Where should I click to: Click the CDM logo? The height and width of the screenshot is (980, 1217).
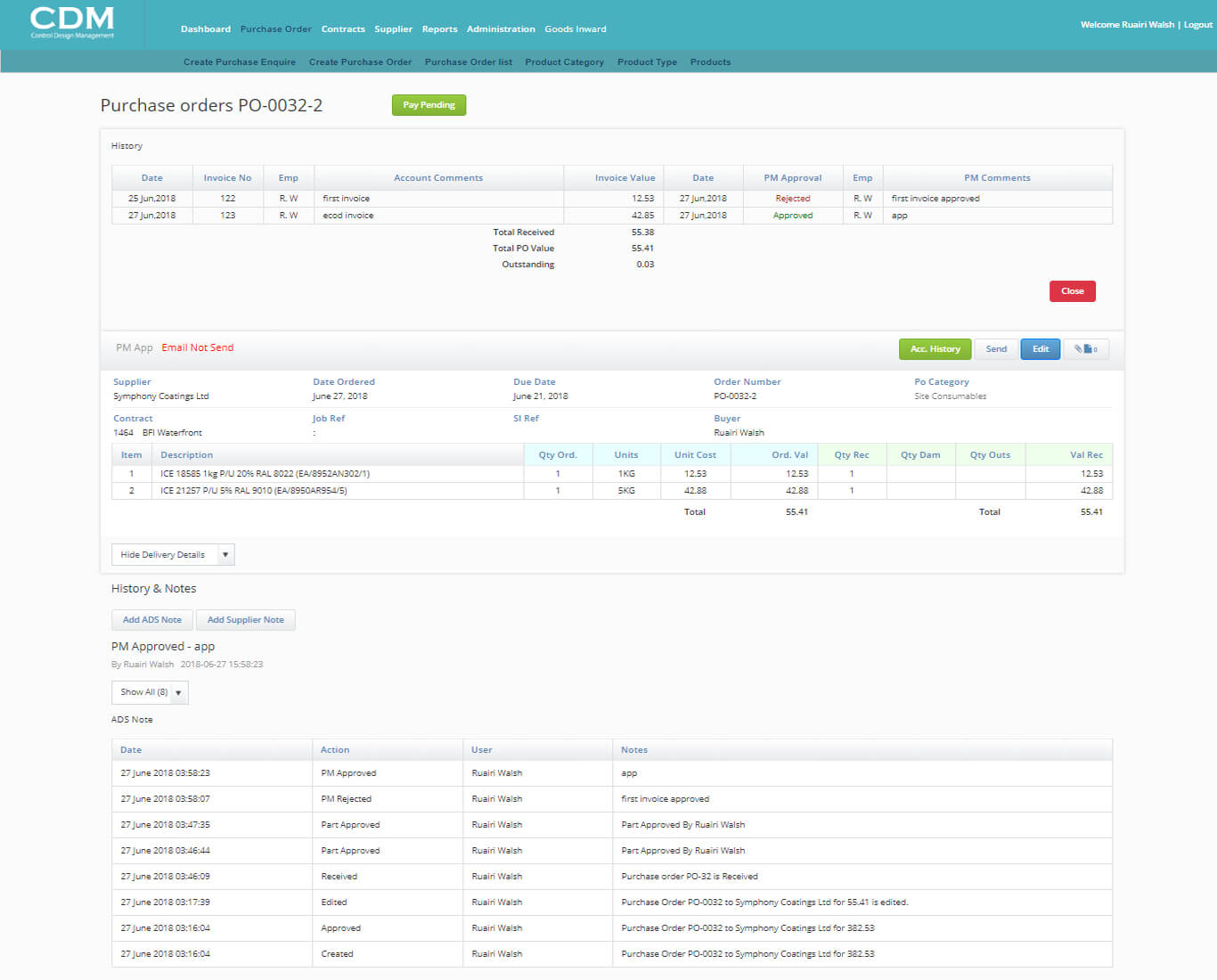72,22
